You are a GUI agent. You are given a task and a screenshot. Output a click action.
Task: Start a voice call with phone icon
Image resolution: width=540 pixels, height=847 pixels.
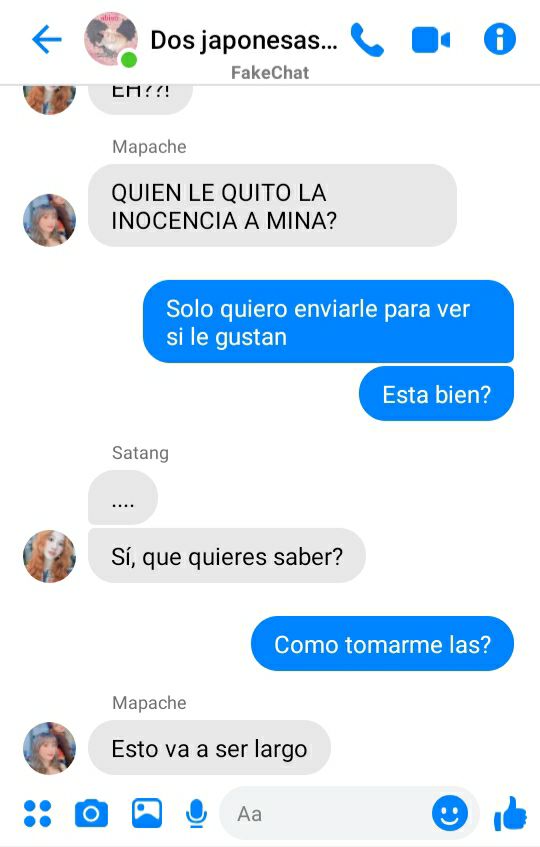(x=367, y=39)
